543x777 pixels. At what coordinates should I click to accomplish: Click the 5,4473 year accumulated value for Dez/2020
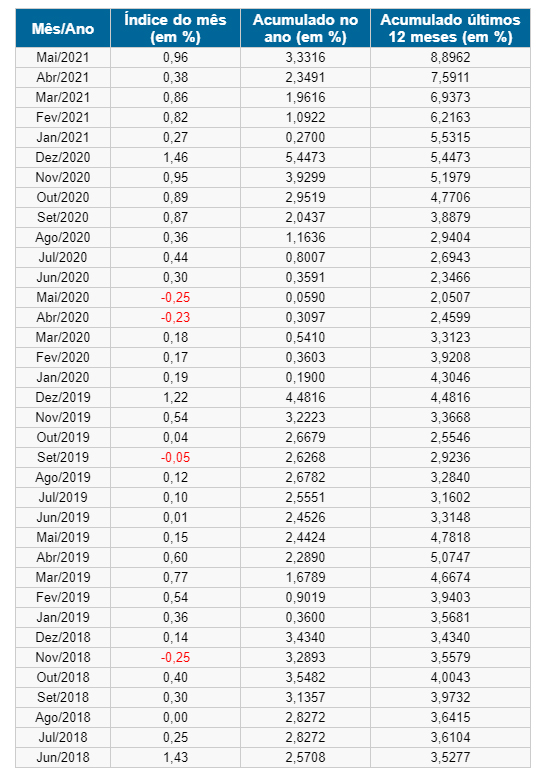click(x=305, y=158)
